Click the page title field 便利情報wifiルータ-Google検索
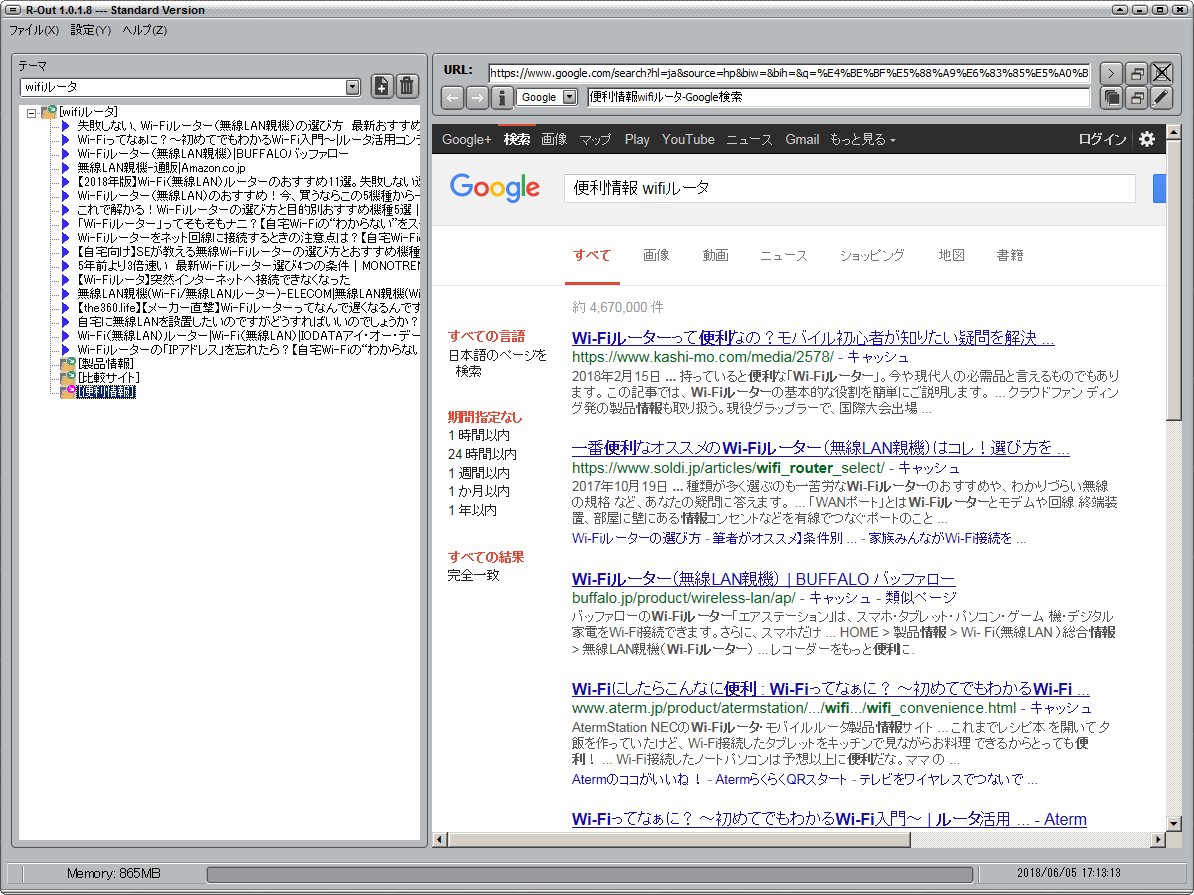This screenshot has height=895, width=1194. click(838, 97)
